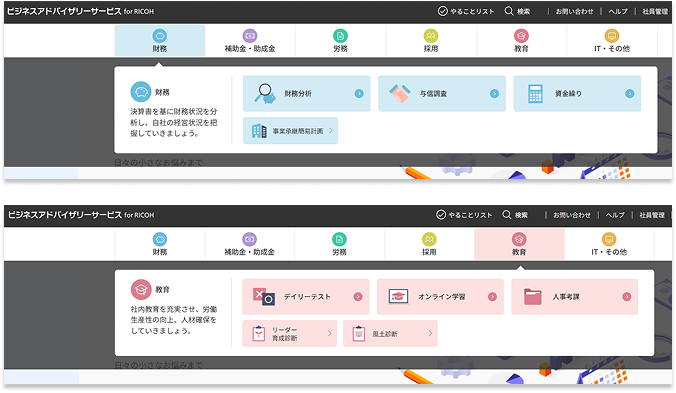The width and height of the screenshot is (676, 393).
Task: Click やることリスト check icon in 財務-menu screen
Action: (442, 11)
